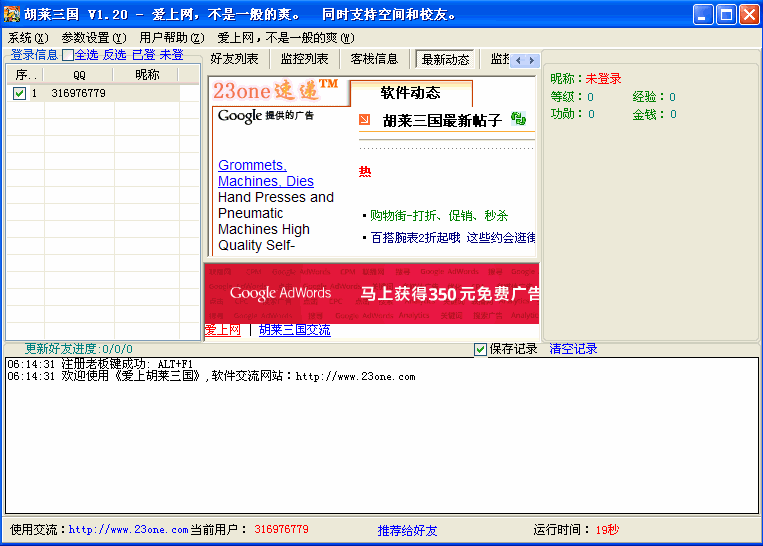This screenshot has width=763, height=546.
Task: Maximize the 胡莱三国 window
Action: click(x=726, y=15)
